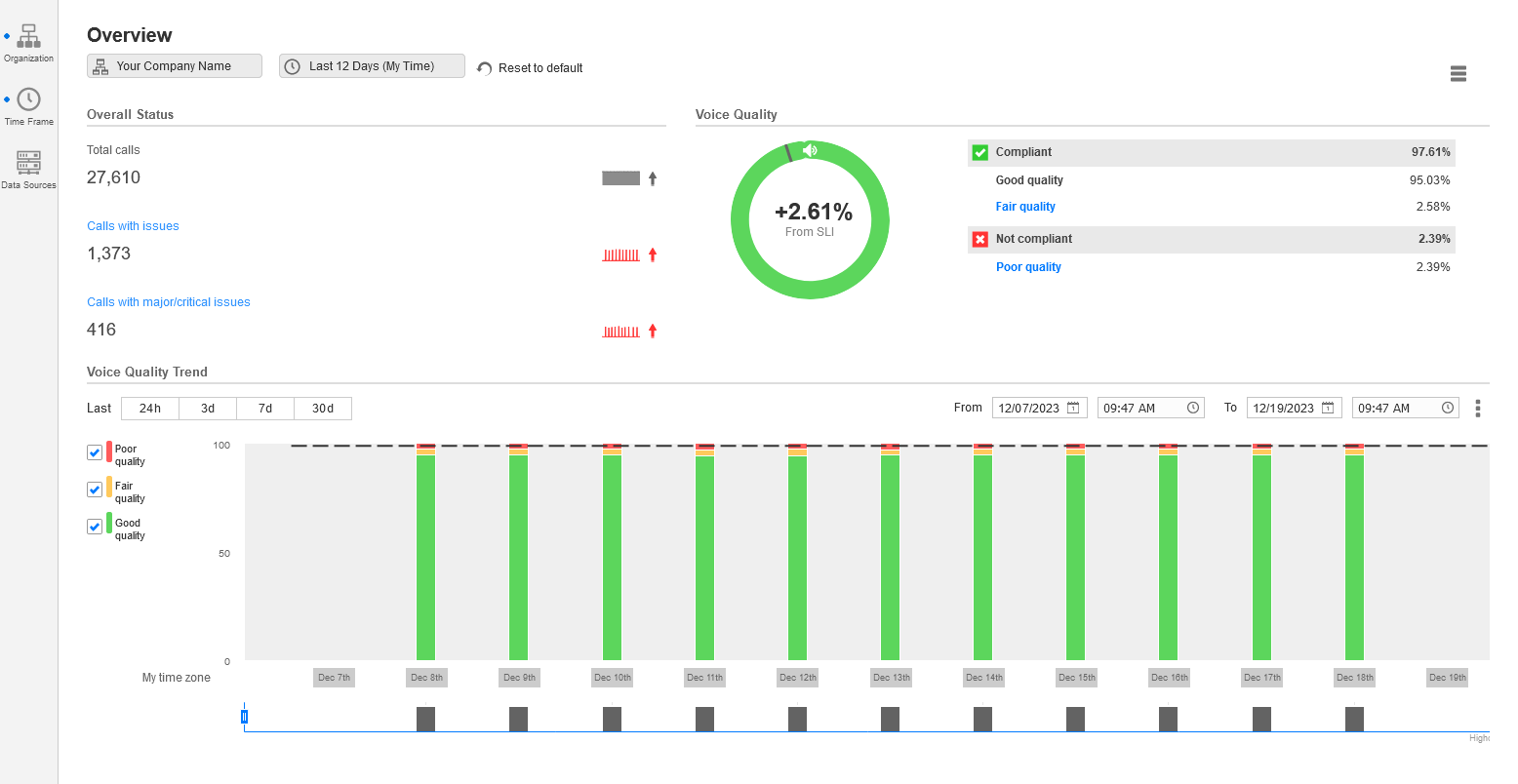1518x784 pixels.
Task: Toggle the Fair quality checkbox
Action: [95, 490]
